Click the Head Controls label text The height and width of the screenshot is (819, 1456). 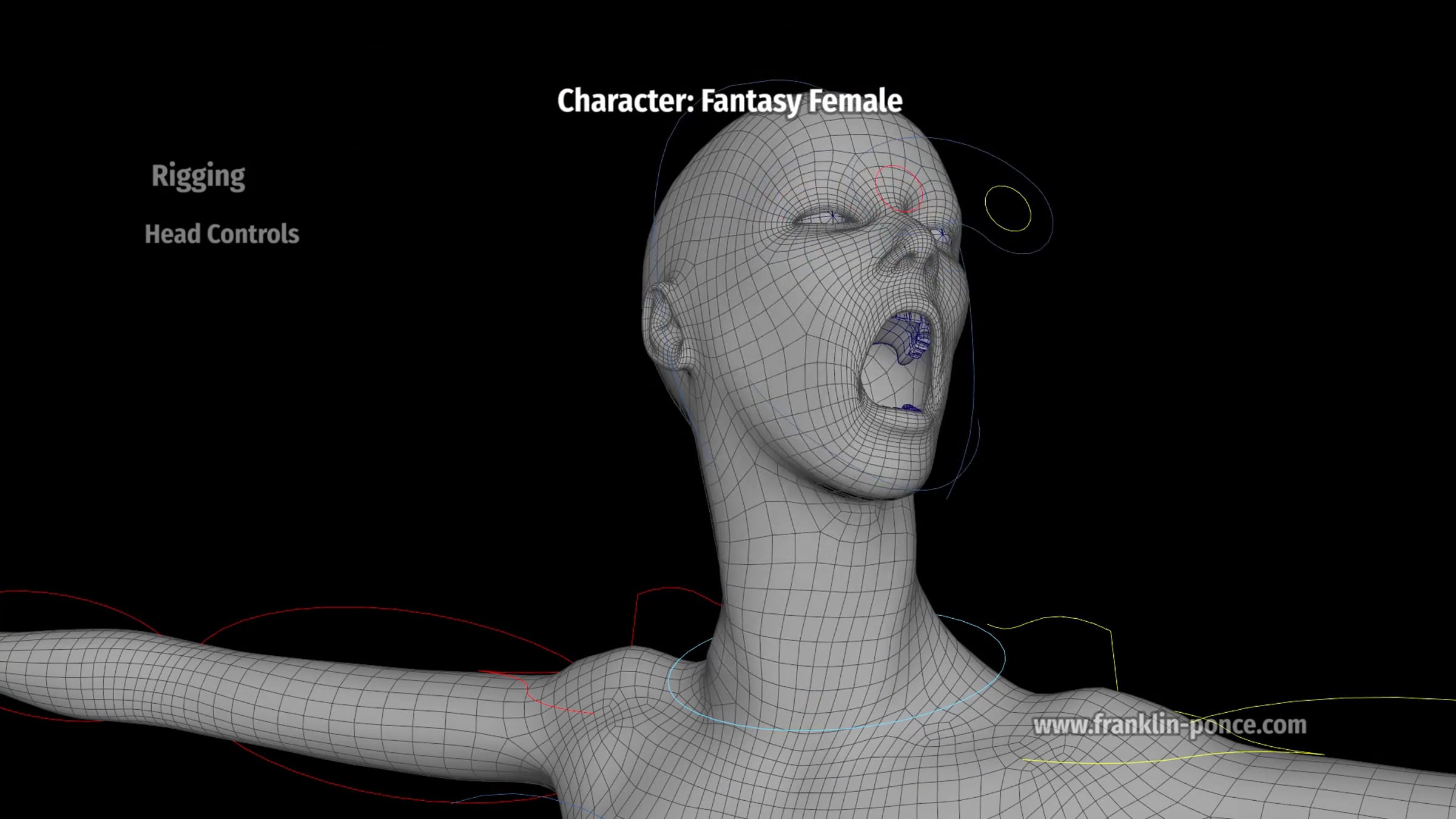pyautogui.click(x=221, y=234)
